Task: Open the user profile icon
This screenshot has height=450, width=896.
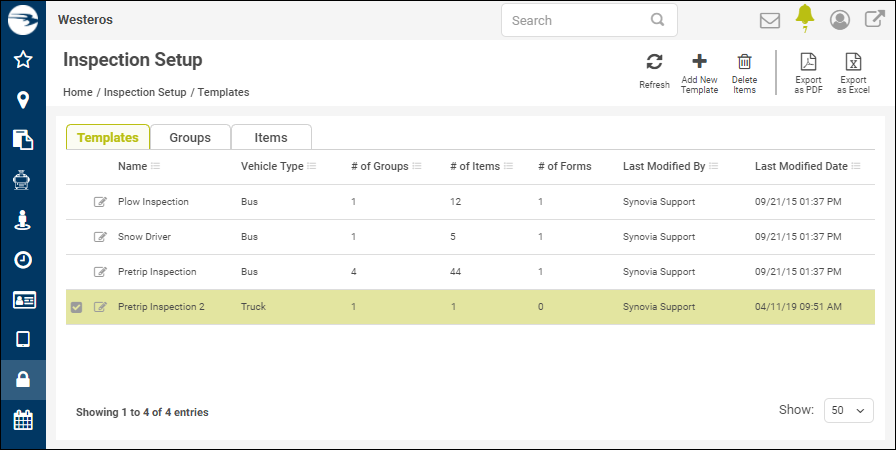Action: tap(840, 20)
